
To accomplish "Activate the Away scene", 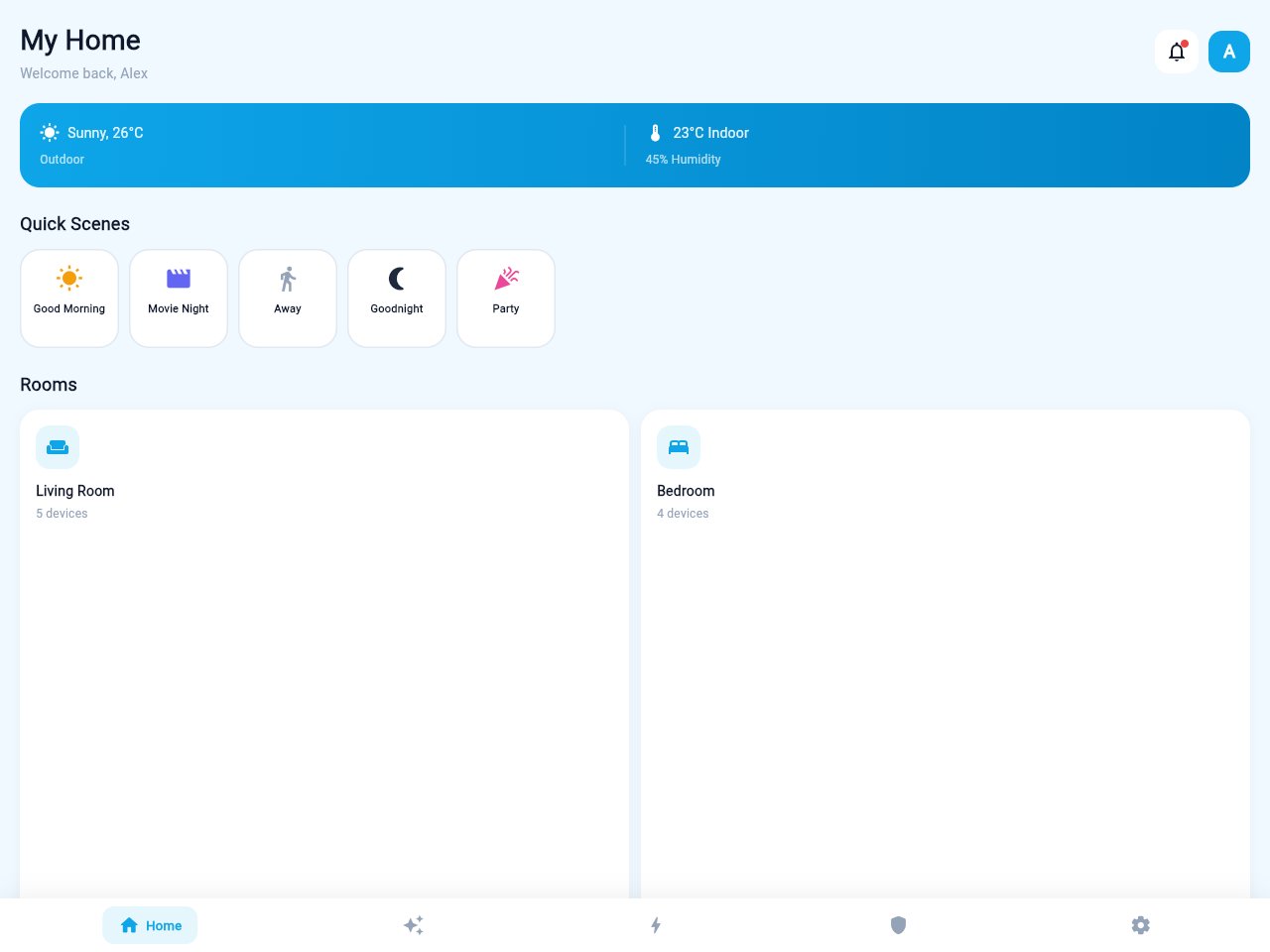I will pos(288,298).
